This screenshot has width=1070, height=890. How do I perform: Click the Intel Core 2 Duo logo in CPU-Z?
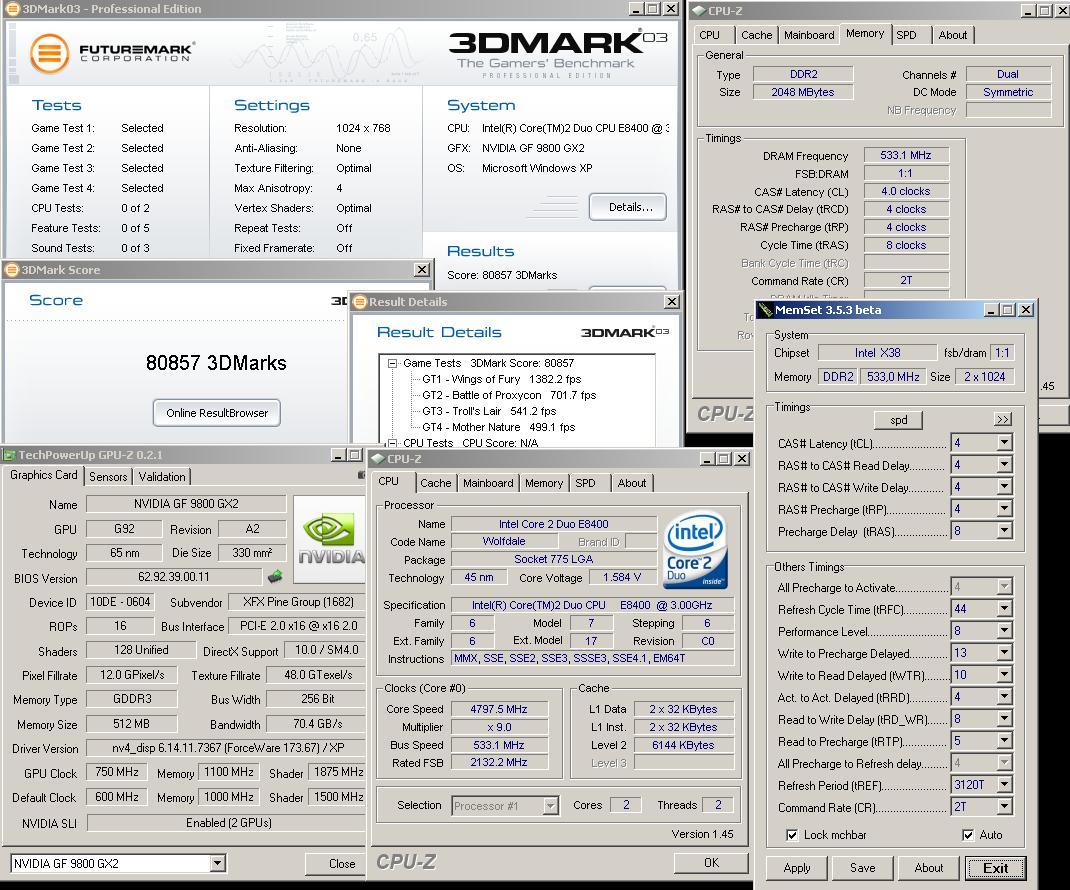[x=695, y=550]
